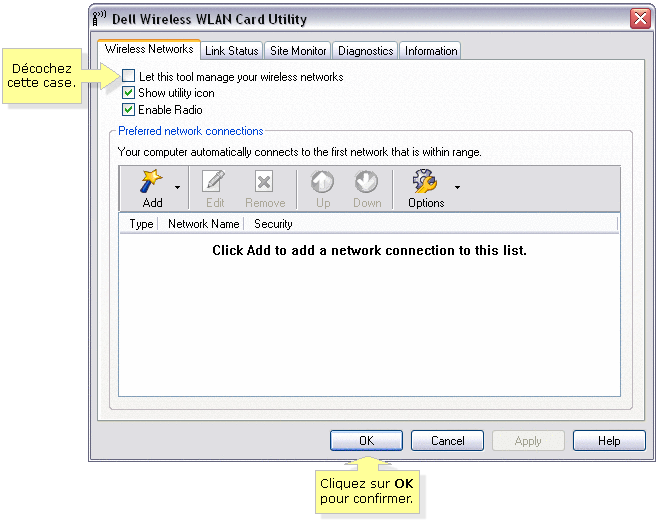Sort by the Type column header
The width and height of the screenshot is (660, 525).
[x=139, y=224]
